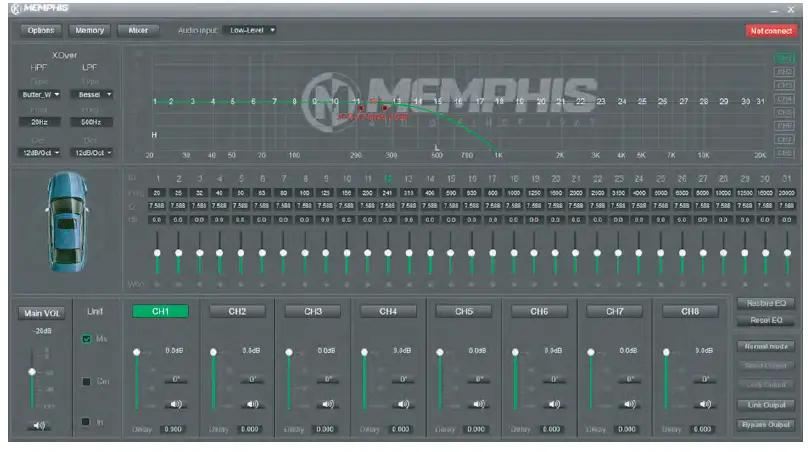808x452 pixels.
Task: Select the CH8 channel tab
Action: coord(690,311)
